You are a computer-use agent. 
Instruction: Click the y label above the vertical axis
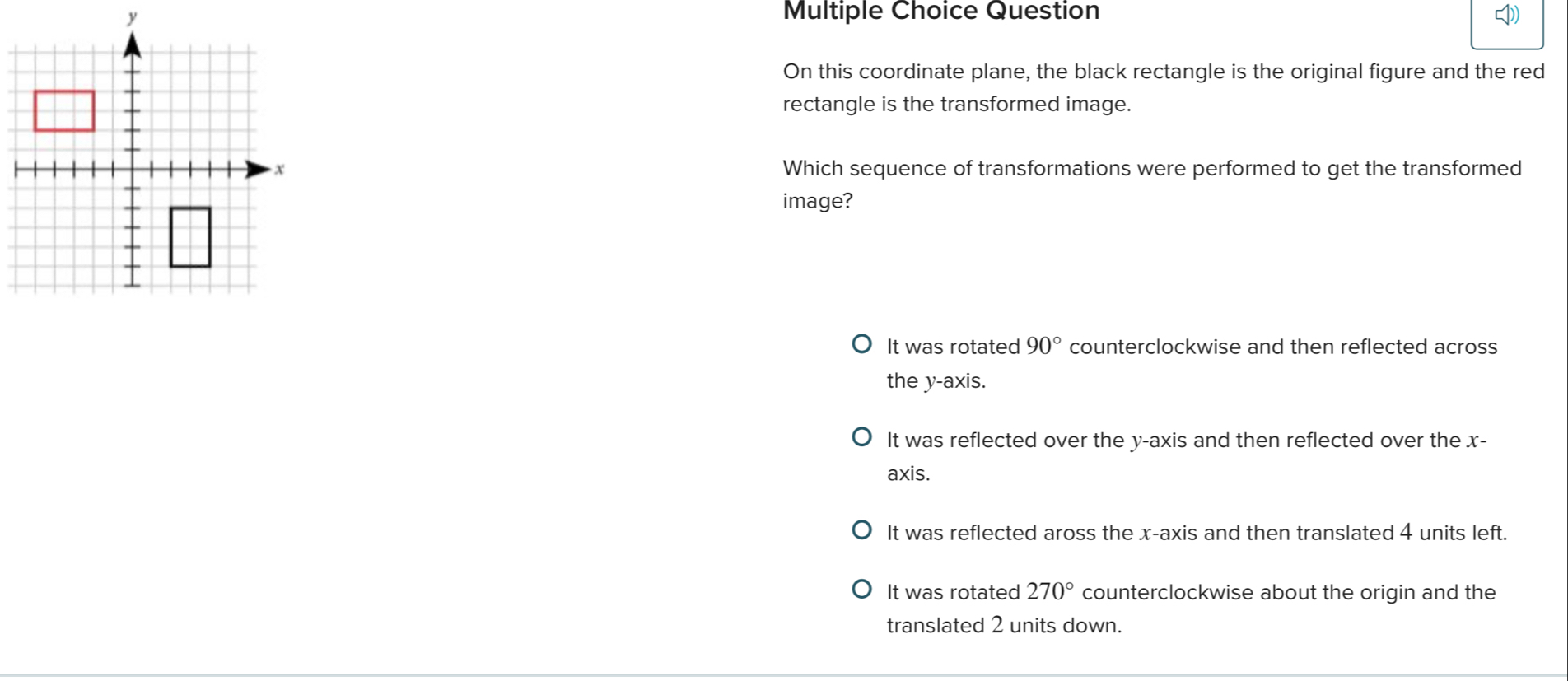pyautogui.click(x=132, y=16)
